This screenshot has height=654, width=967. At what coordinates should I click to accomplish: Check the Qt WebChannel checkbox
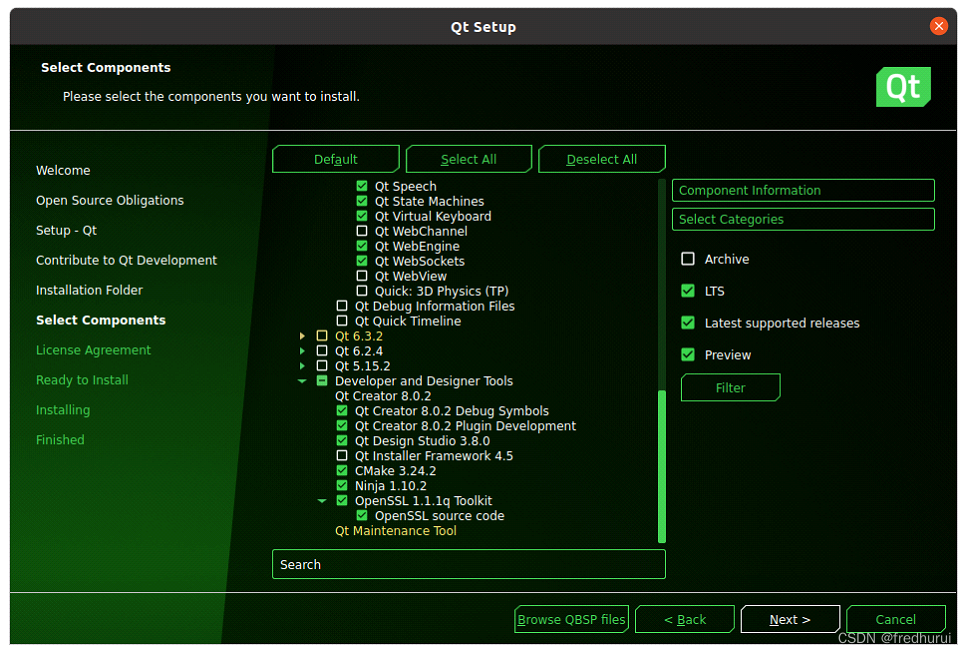point(362,231)
